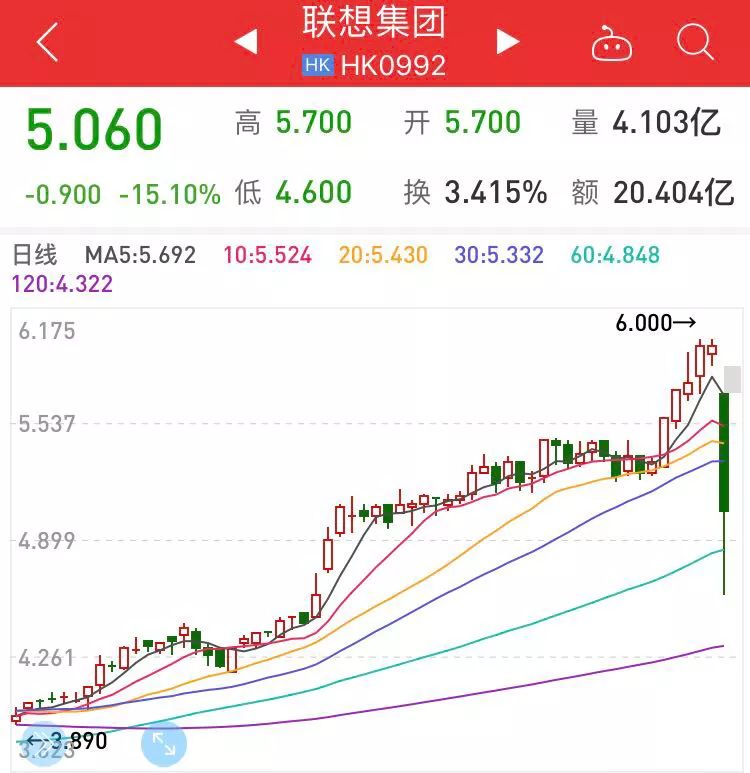Tap the blue HK market badge
Image resolution: width=750 pixels, height=773 pixels.
pyautogui.click(x=317, y=66)
